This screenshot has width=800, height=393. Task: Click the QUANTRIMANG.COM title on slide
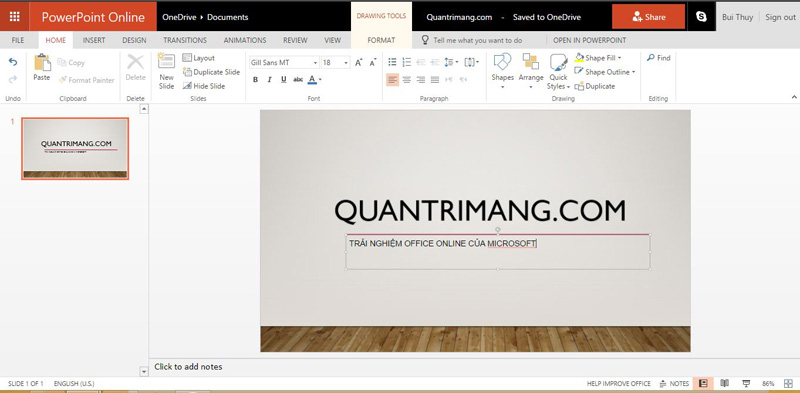click(x=480, y=211)
